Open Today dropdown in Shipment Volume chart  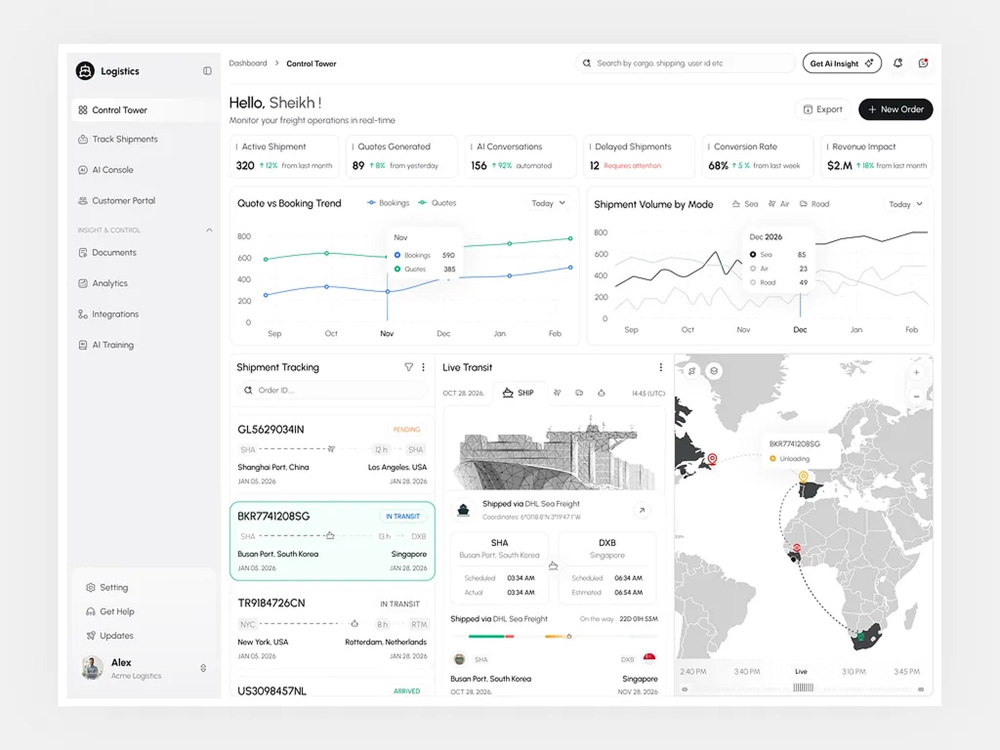point(906,204)
